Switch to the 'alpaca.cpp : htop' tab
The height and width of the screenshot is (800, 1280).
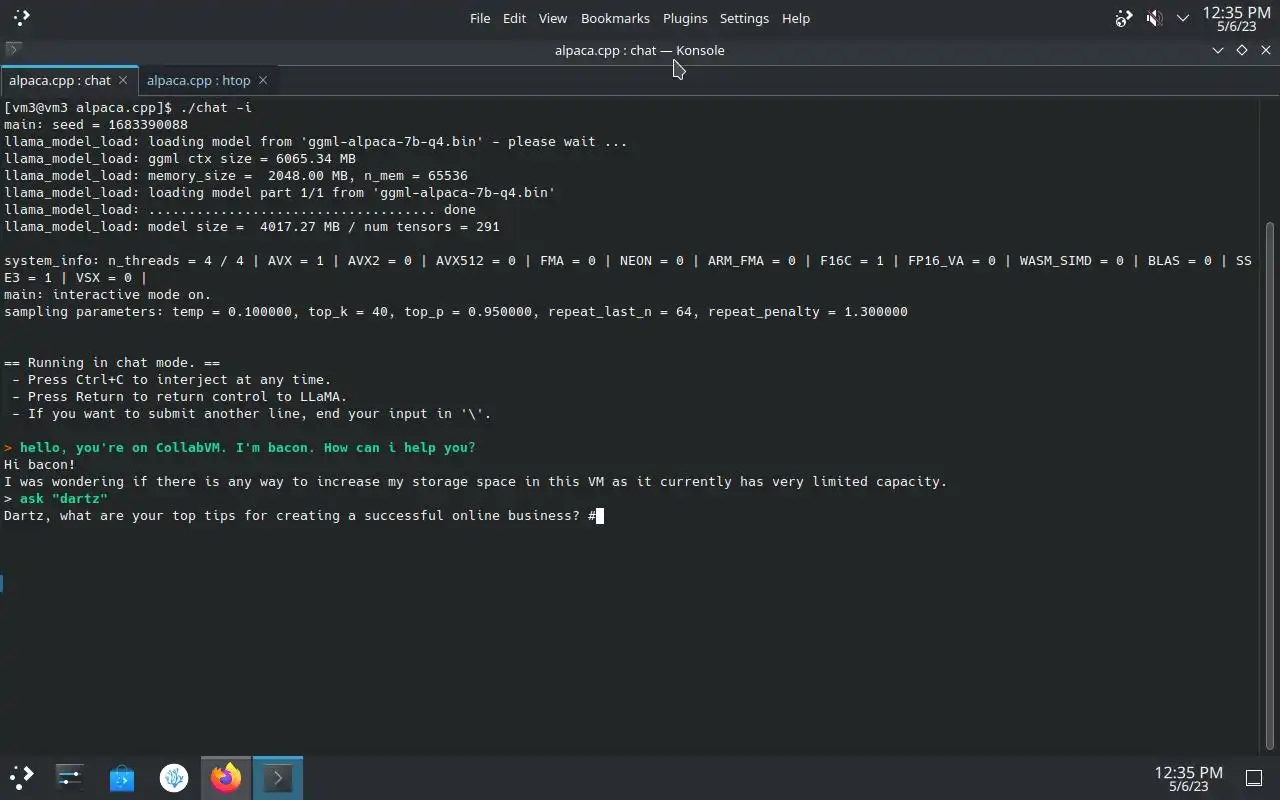(208, 80)
